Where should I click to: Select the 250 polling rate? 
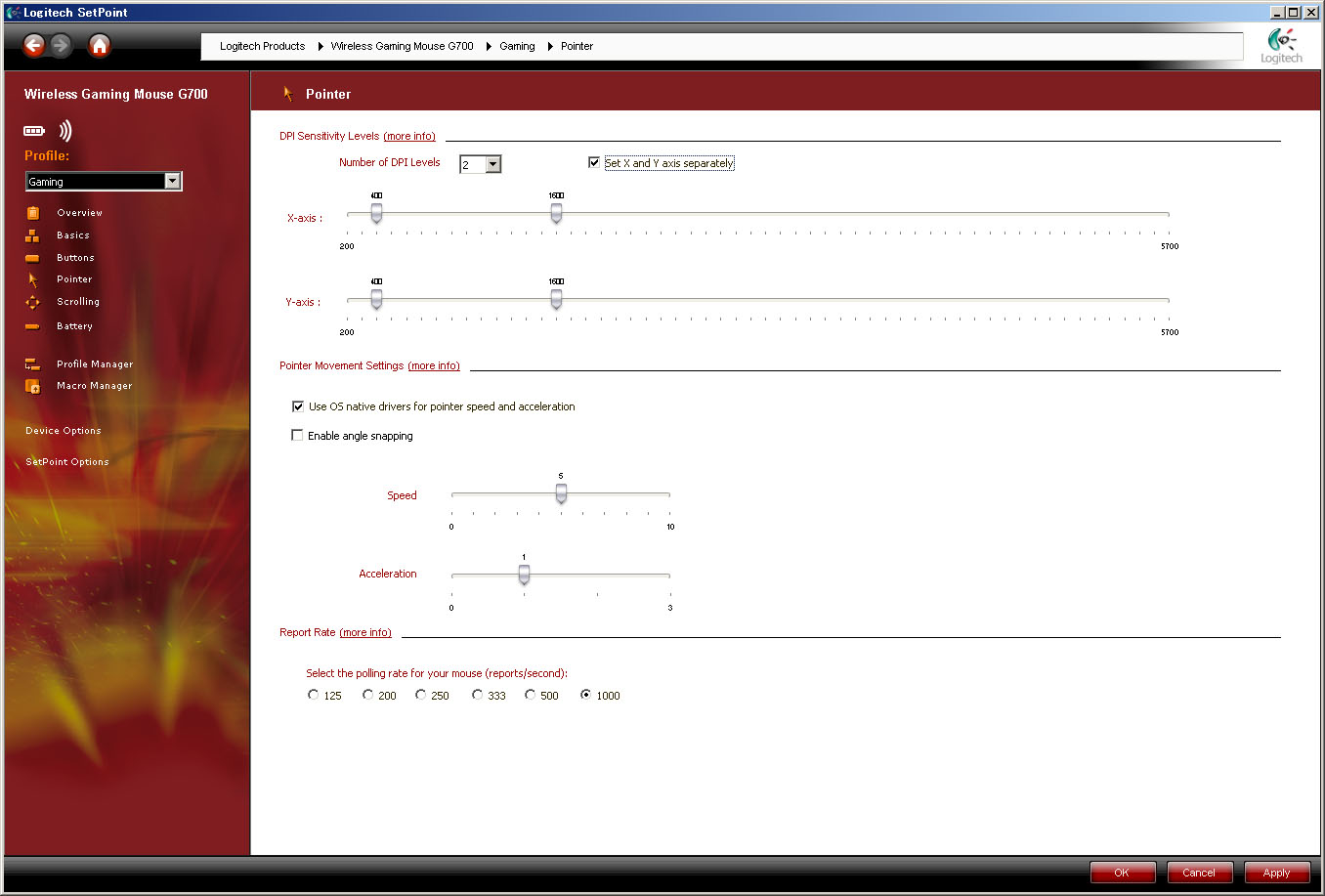(x=420, y=695)
